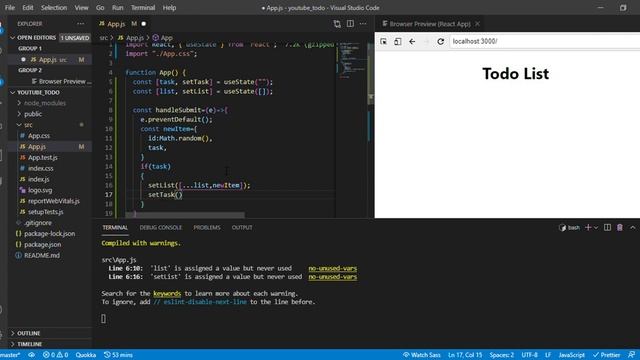
Task: Click the keywords link in terminal
Action: [167, 293]
